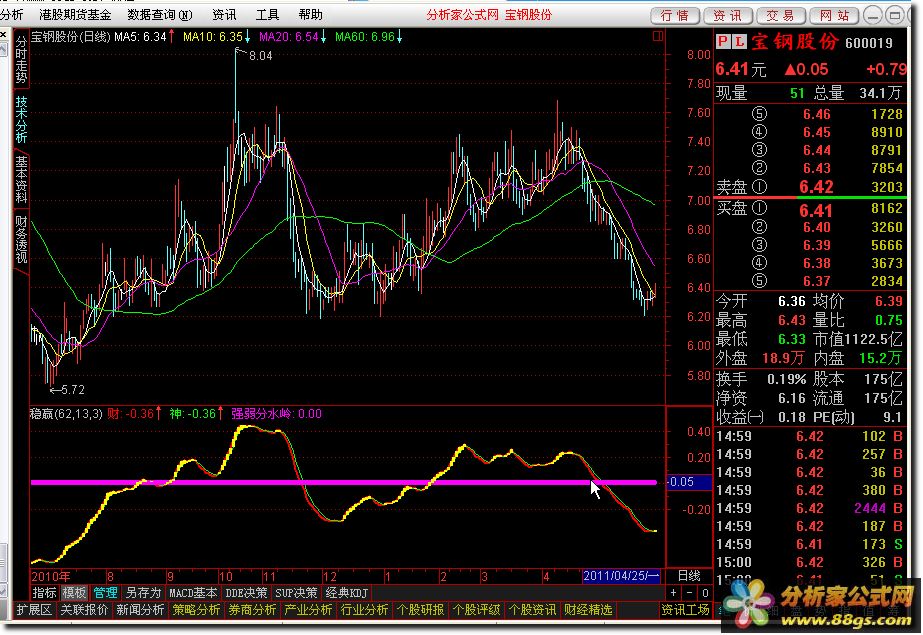Select the 模板 tab

click(x=74, y=593)
